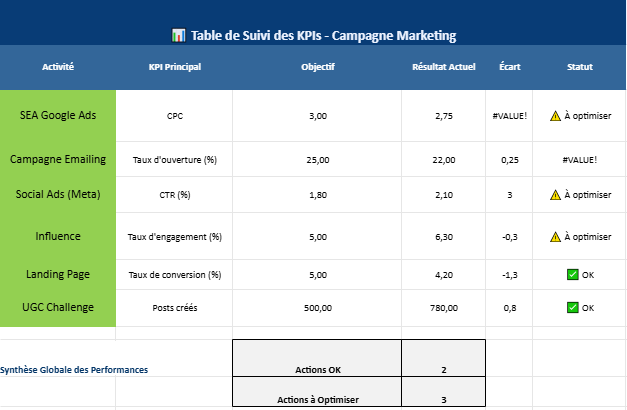Select the Activité header cell
This screenshot has height=410, width=627.
click(x=58, y=67)
